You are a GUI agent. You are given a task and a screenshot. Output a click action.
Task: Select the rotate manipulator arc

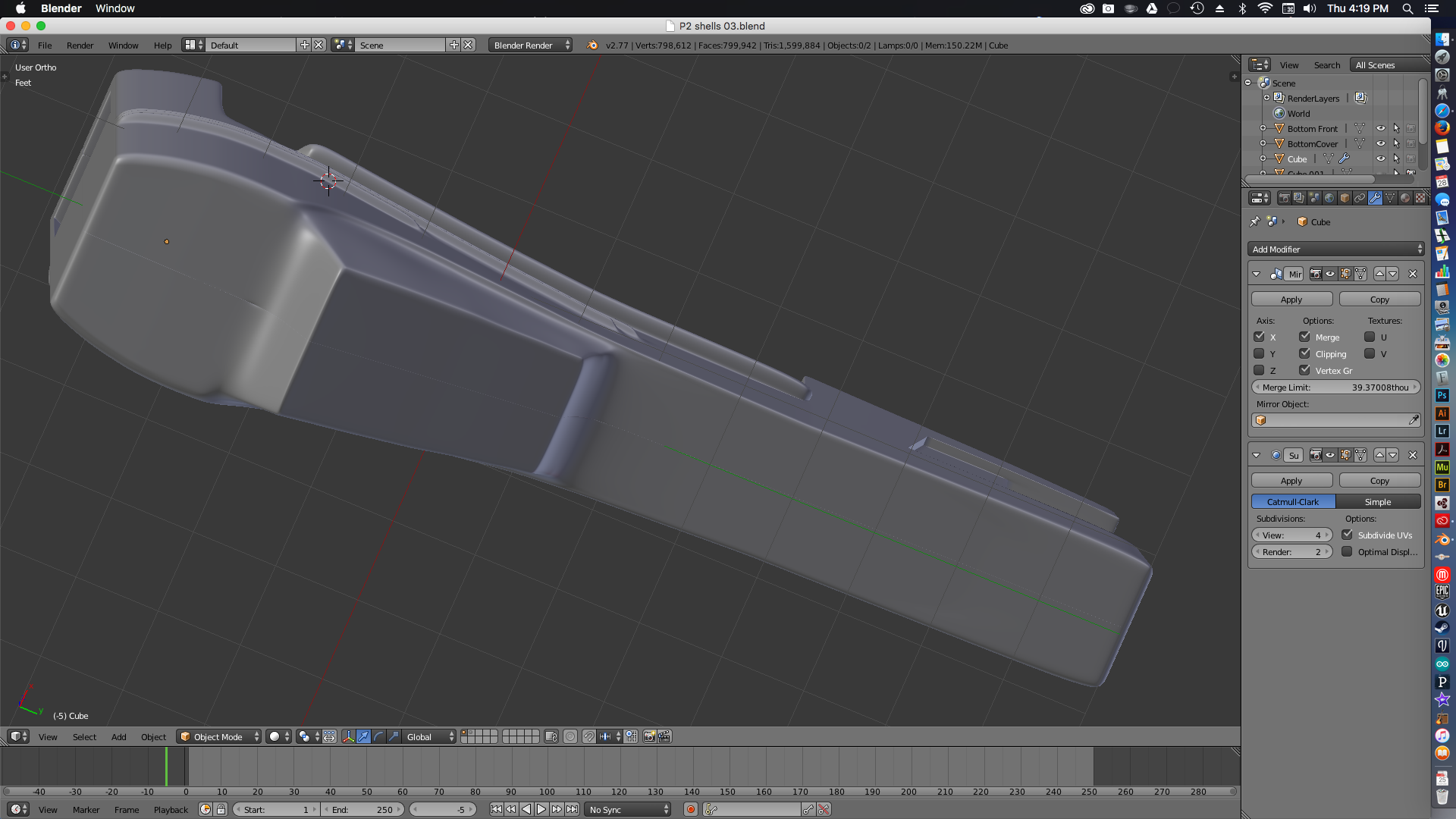[x=378, y=736]
